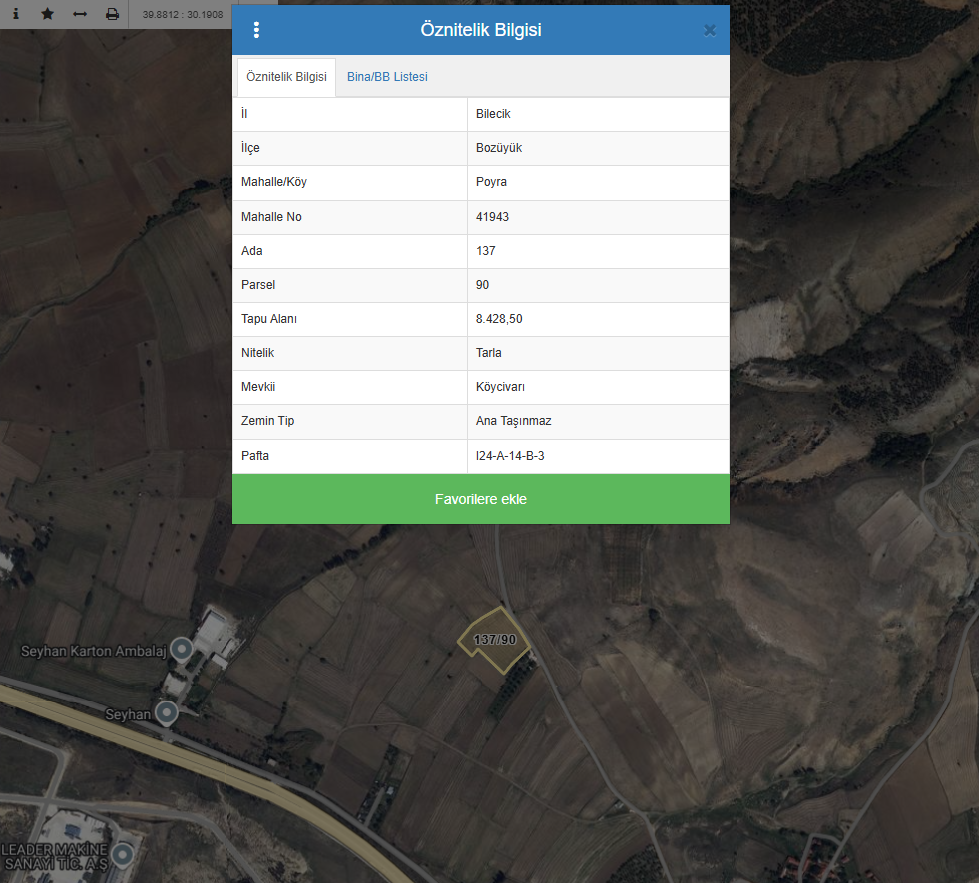Viewport: 979px width, 883px height.
Task: Click the Seyhan location marker
Action: click(x=167, y=713)
